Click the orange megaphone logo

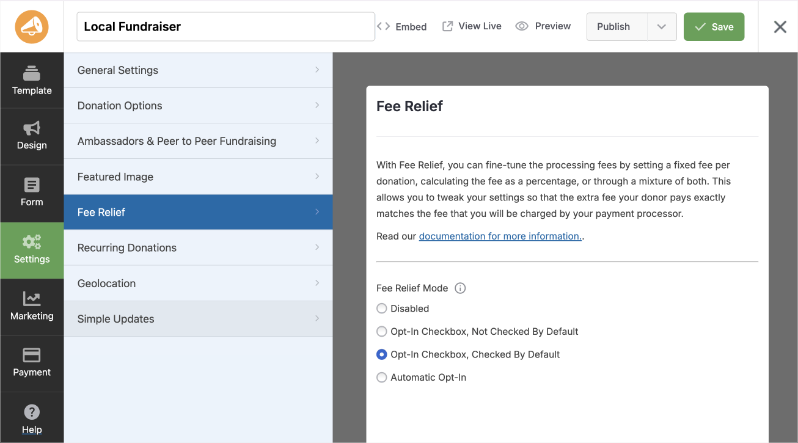tap(32, 26)
